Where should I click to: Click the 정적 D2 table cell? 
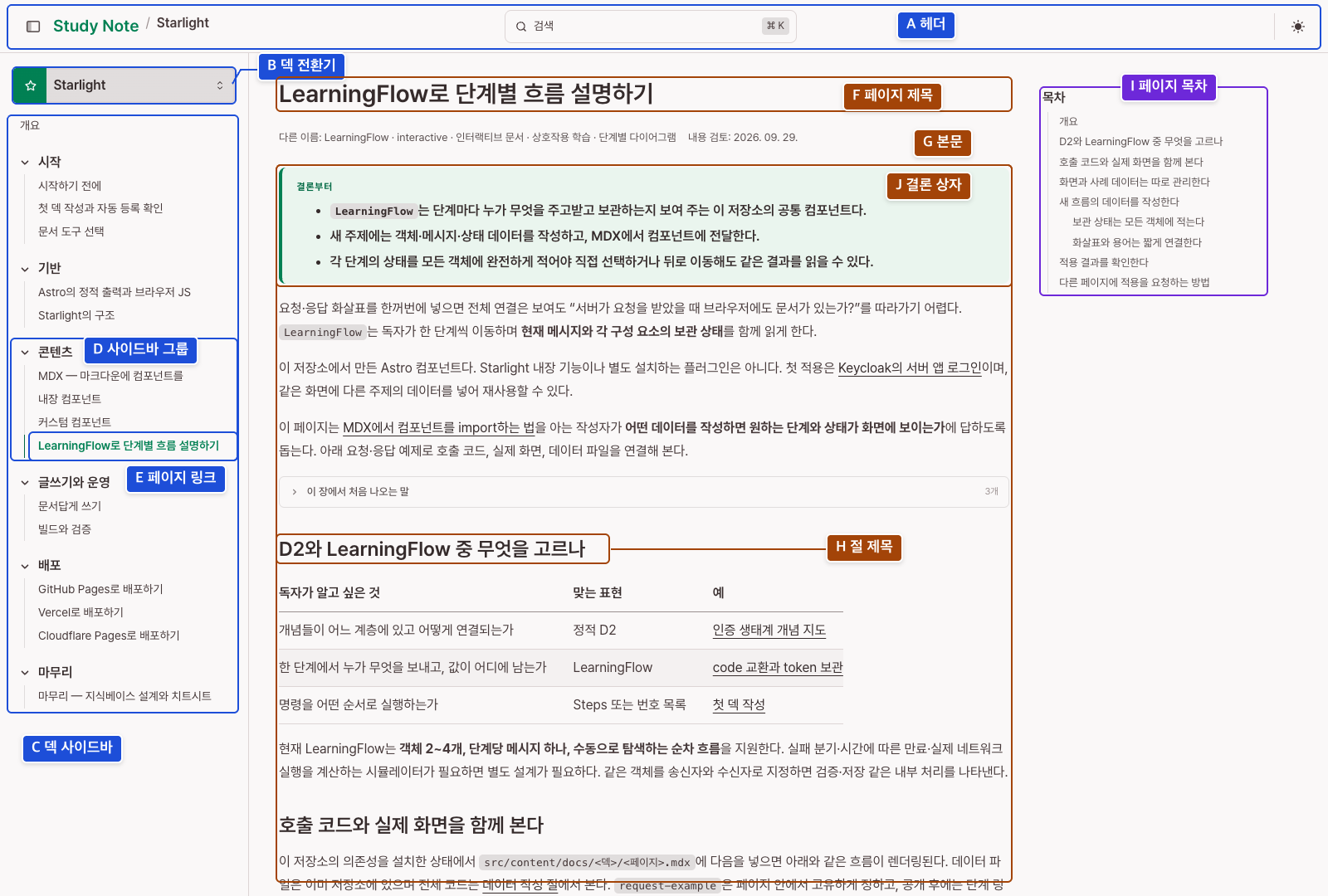594,631
